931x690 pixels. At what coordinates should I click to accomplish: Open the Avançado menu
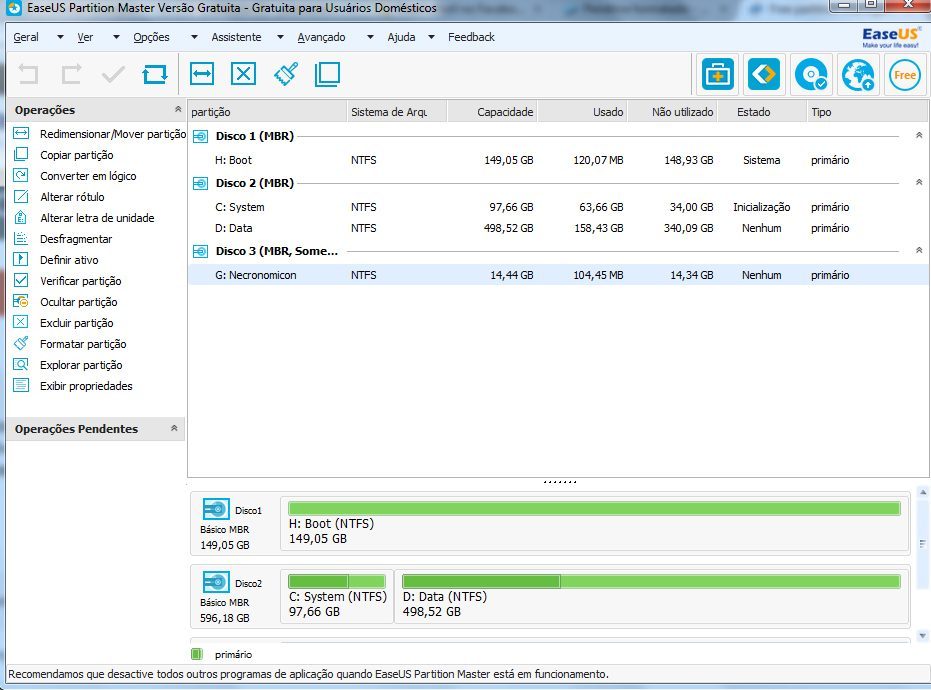point(321,37)
